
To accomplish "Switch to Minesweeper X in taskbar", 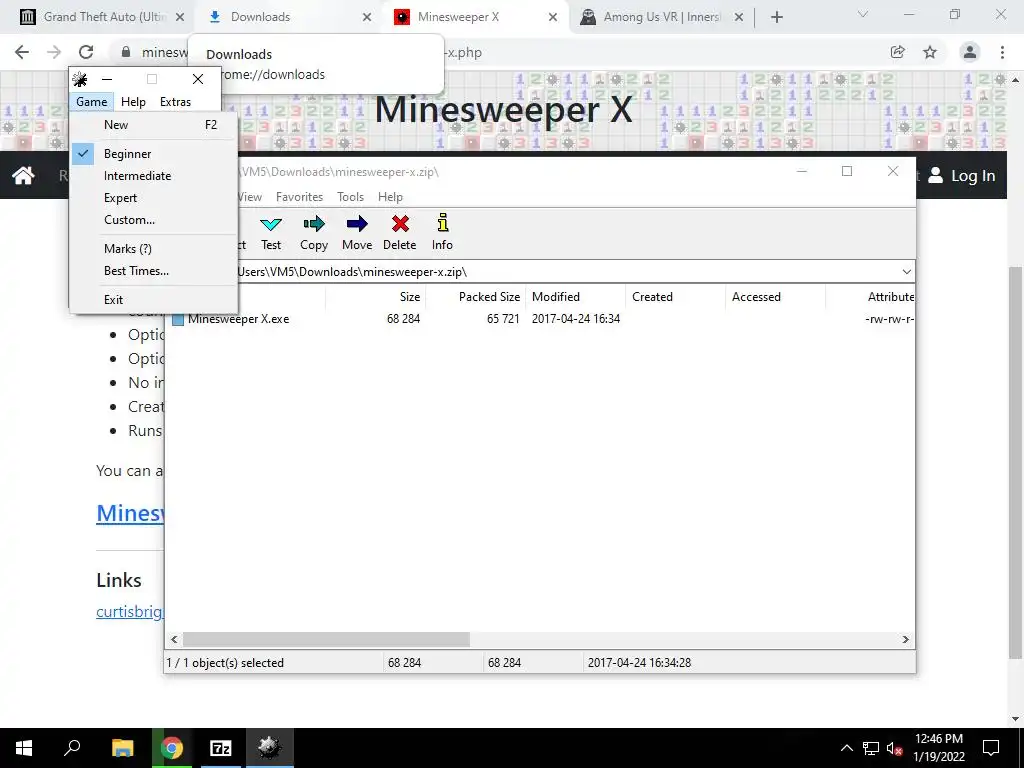I will [x=269, y=748].
